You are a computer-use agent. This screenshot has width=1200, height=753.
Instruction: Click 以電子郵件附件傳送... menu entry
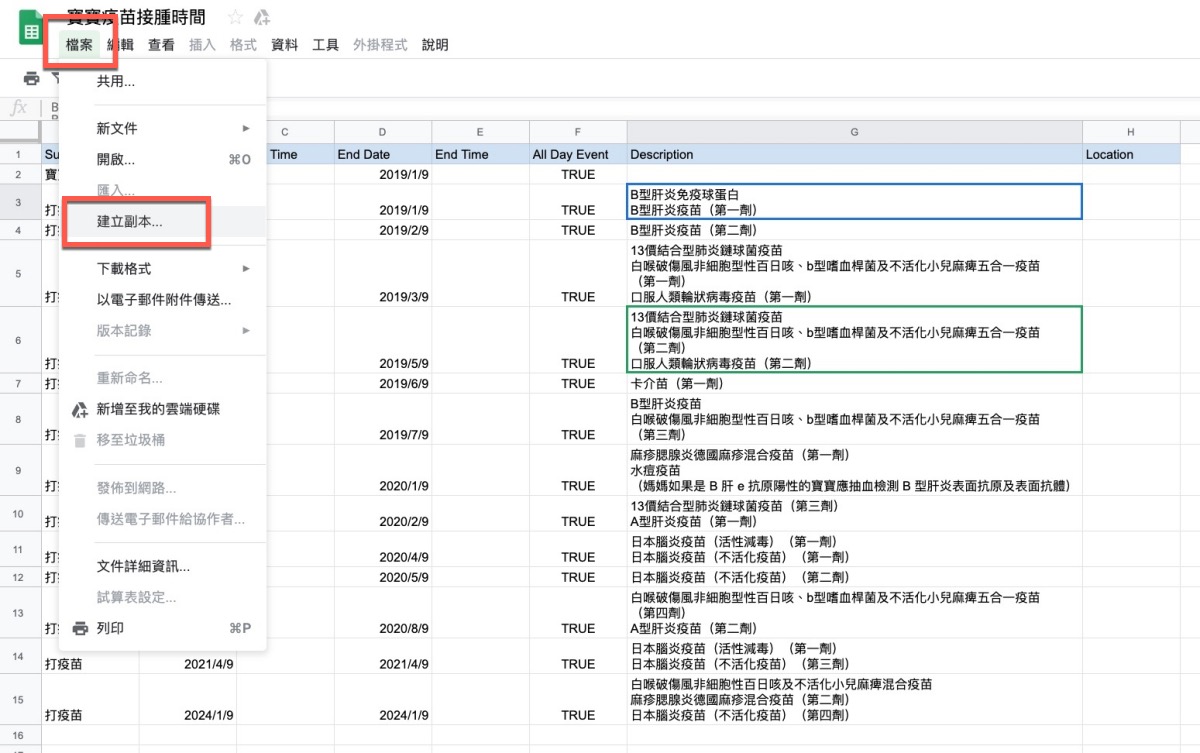[x=164, y=300]
